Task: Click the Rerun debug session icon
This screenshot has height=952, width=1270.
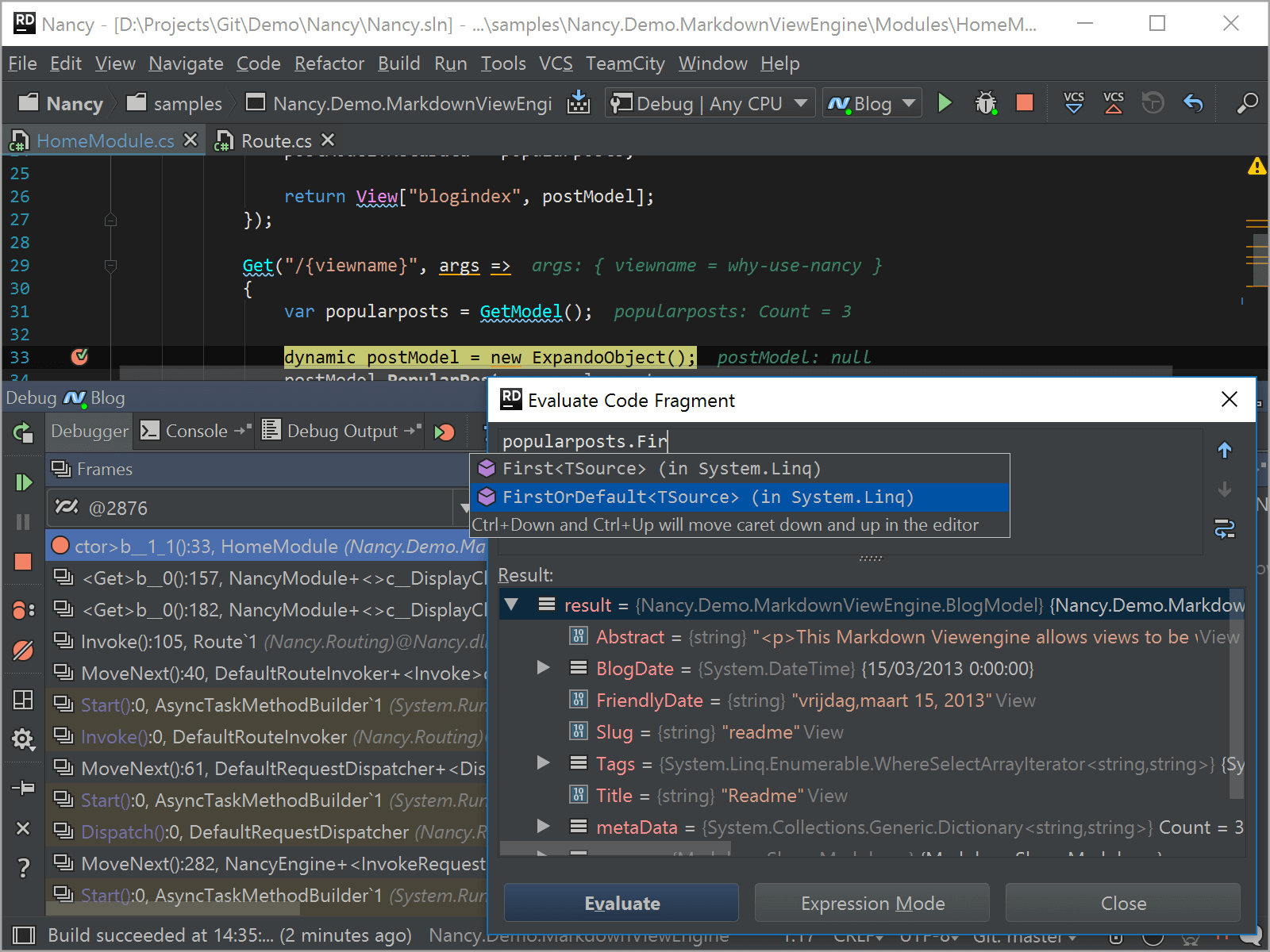Action: click(23, 432)
